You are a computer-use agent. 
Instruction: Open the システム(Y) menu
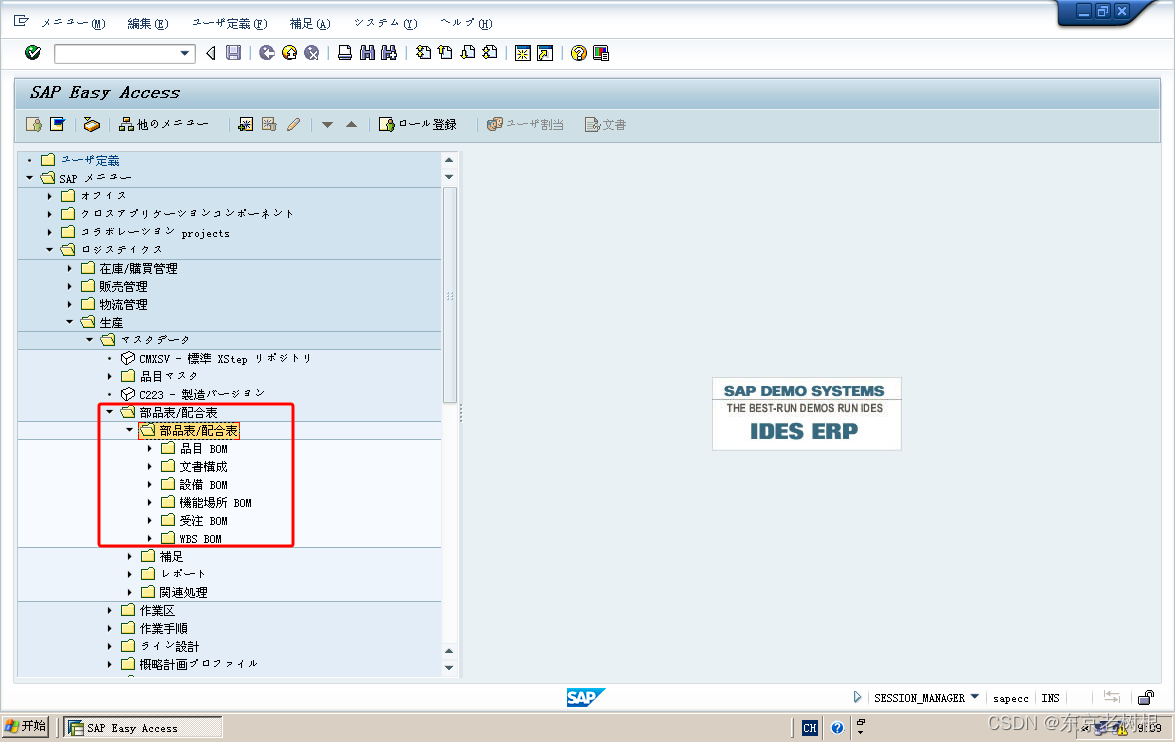coord(384,22)
